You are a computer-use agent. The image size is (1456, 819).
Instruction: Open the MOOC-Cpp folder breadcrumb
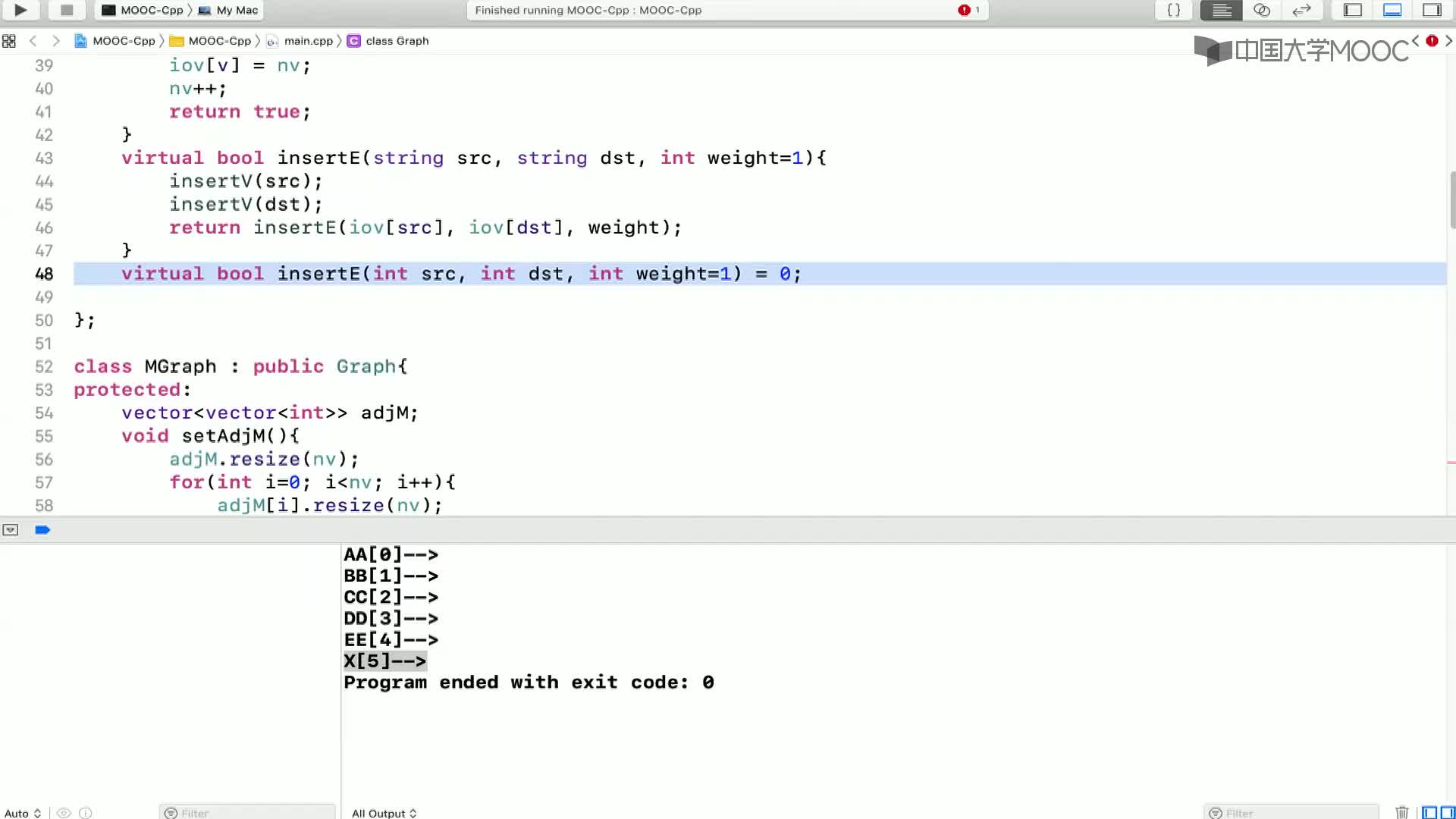point(211,41)
